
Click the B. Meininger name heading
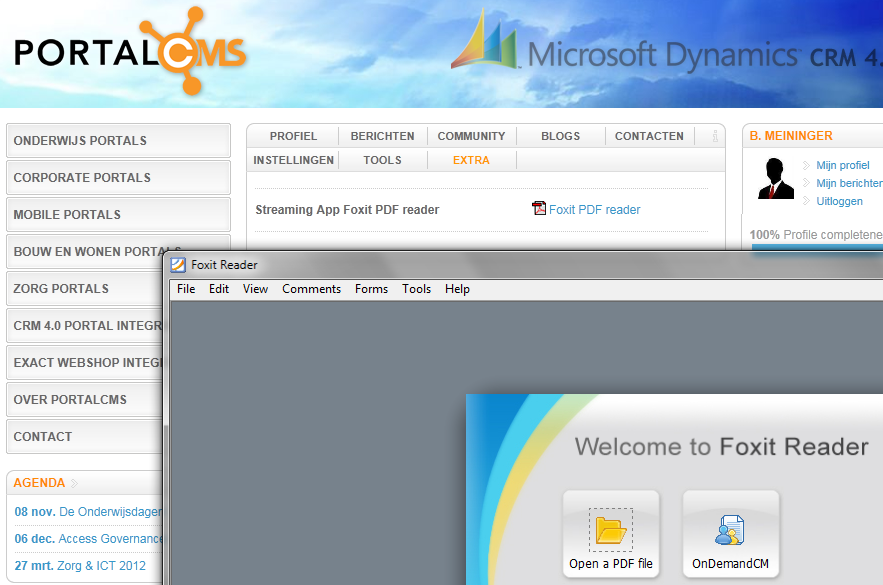click(x=791, y=136)
